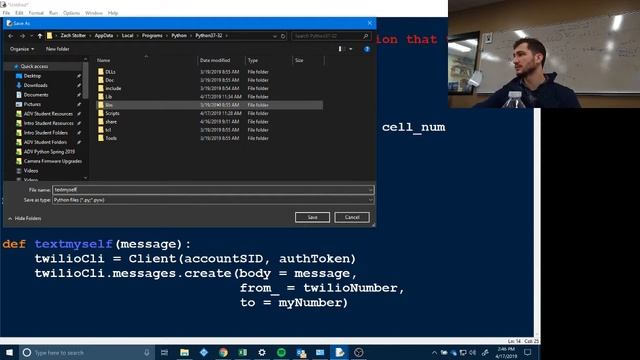Image resolution: width=640 pixels, height=360 pixels.
Task: Open Downloads in navigation pane
Action: 35,85
